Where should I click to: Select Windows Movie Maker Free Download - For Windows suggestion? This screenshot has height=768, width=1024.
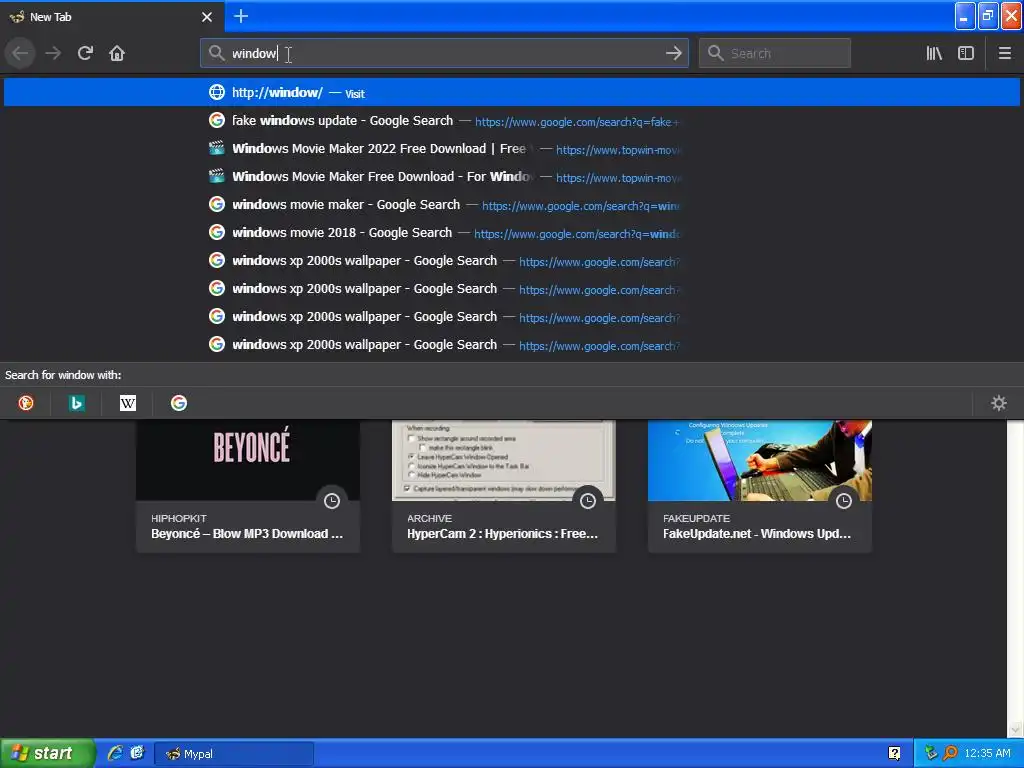point(512,176)
